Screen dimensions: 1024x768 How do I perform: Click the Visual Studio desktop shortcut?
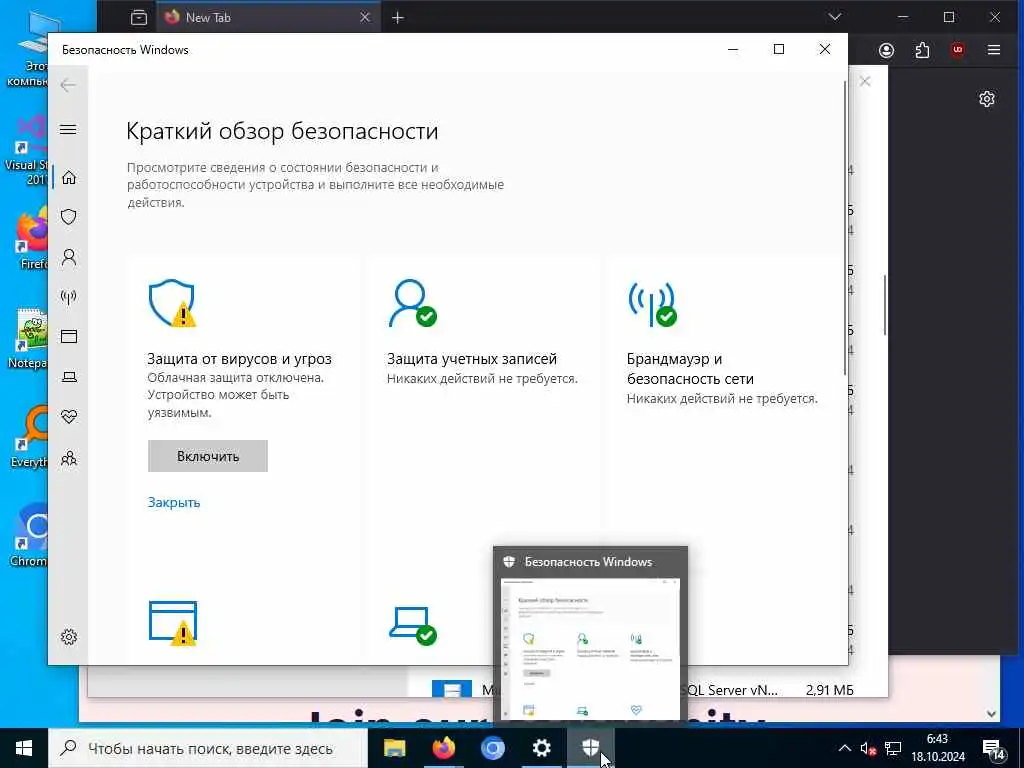[27, 151]
